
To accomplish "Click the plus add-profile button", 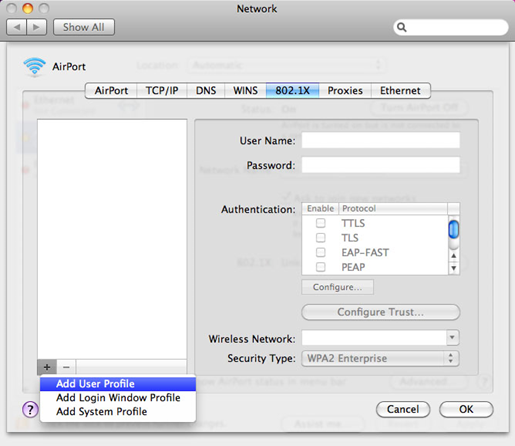I will (47, 367).
